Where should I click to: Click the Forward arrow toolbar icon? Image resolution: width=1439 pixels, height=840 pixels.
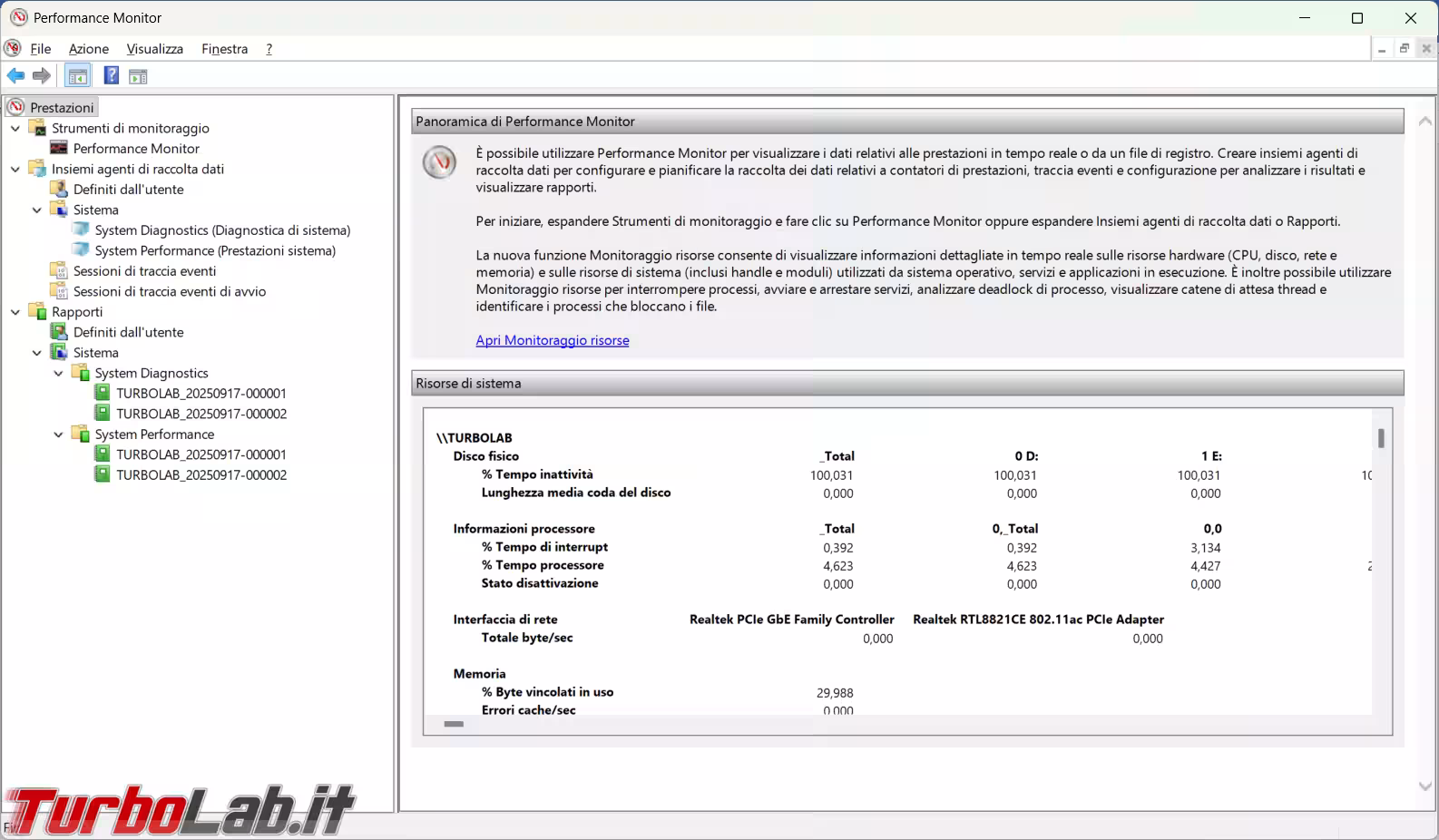41,76
